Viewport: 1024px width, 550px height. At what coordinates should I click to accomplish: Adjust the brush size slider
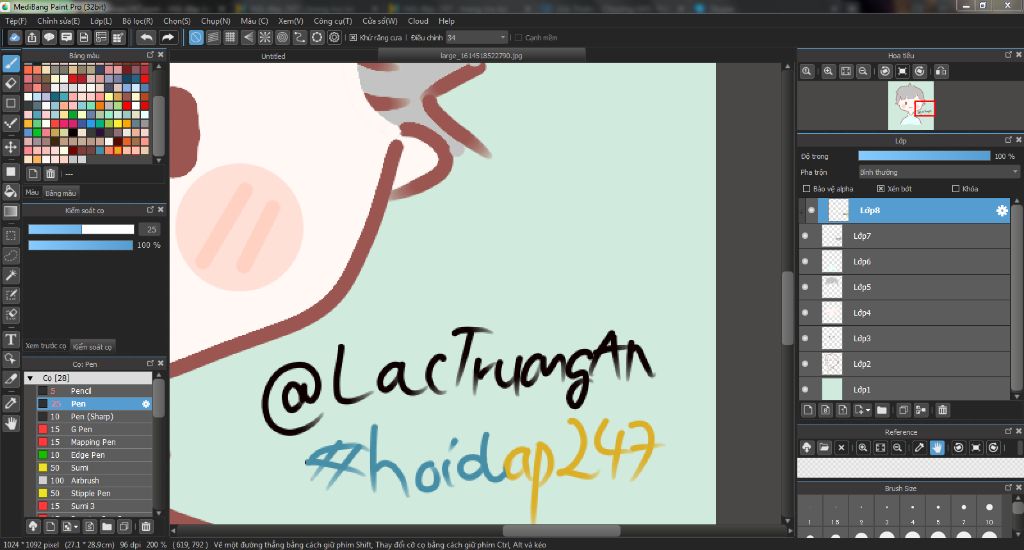tap(81, 229)
